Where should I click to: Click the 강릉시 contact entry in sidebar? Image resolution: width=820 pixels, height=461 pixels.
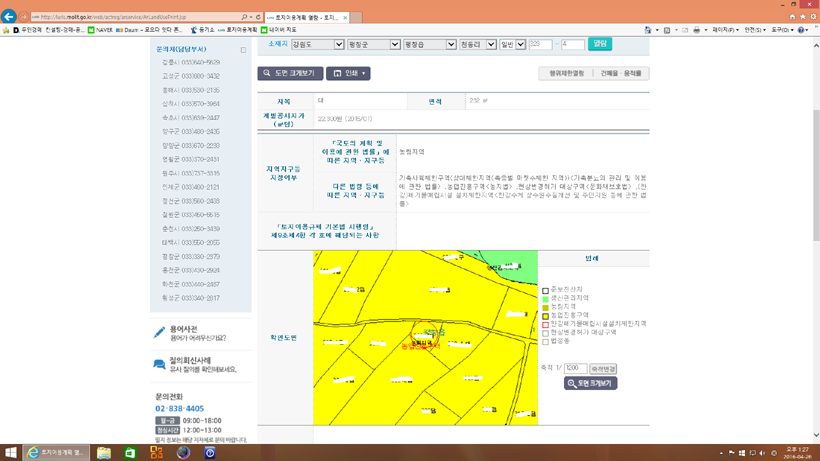pos(191,62)
